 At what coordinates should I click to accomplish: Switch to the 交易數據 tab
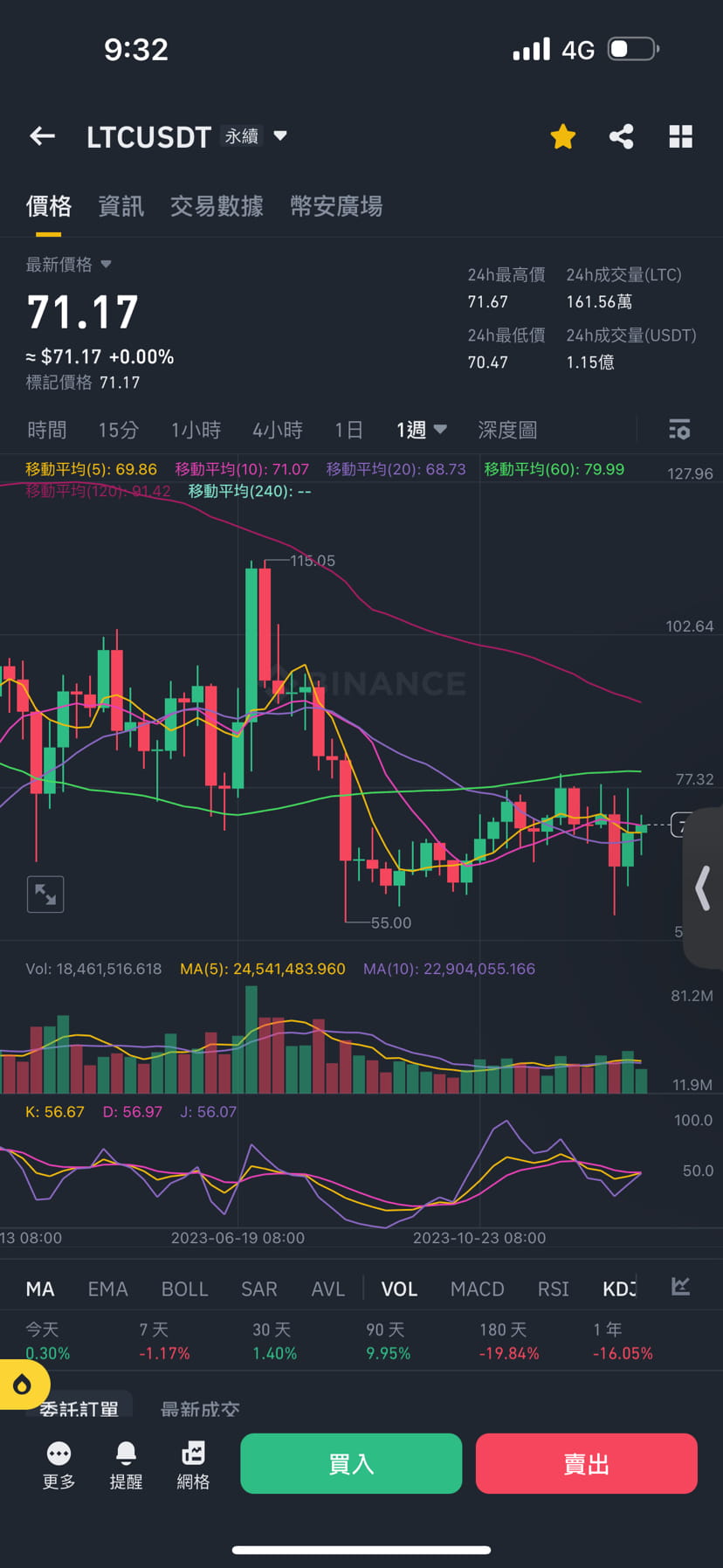pyautogui.click(x=217, y=206)
